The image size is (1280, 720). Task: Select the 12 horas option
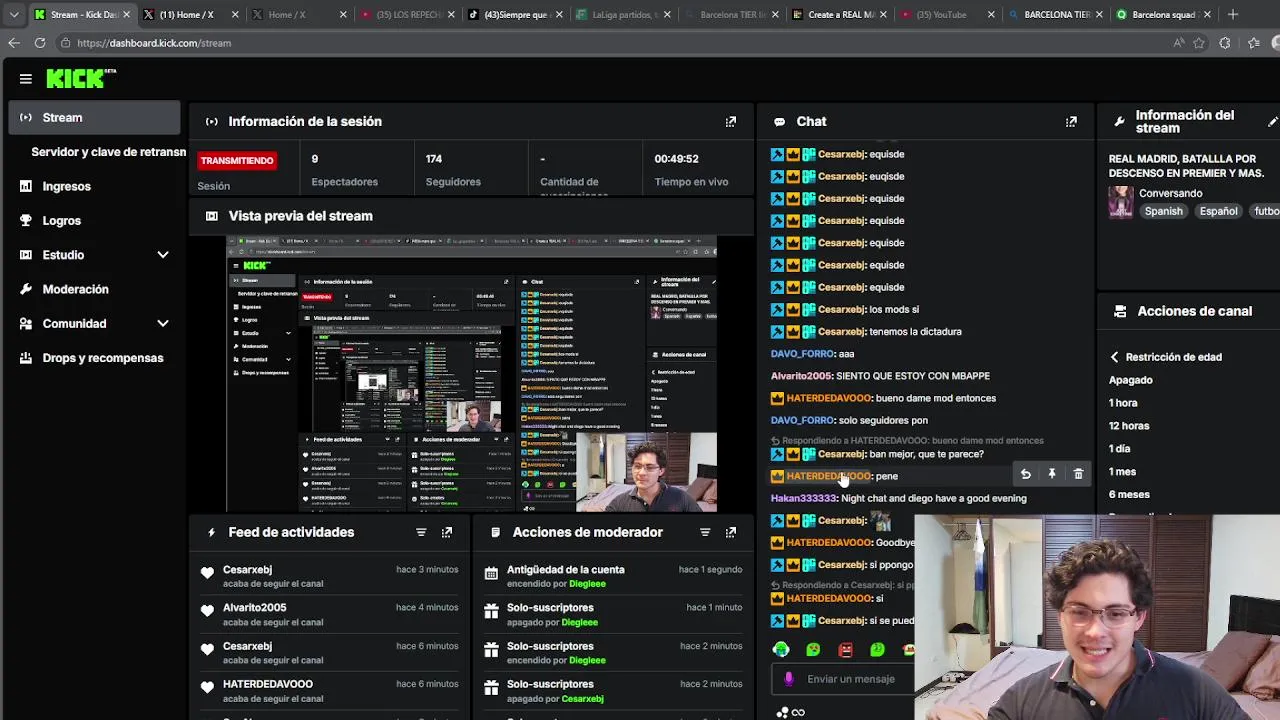1129,426
